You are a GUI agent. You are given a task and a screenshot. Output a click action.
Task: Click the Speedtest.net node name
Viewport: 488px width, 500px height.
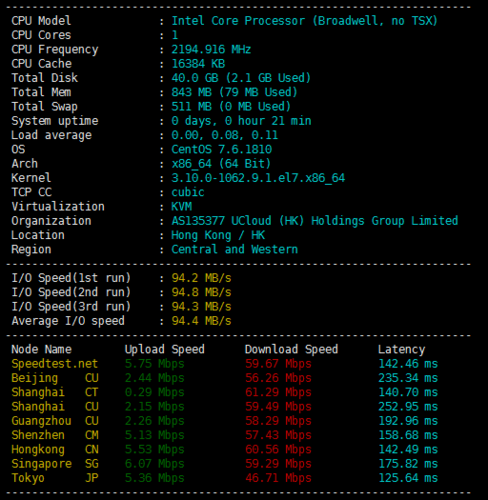click(55, 364)
